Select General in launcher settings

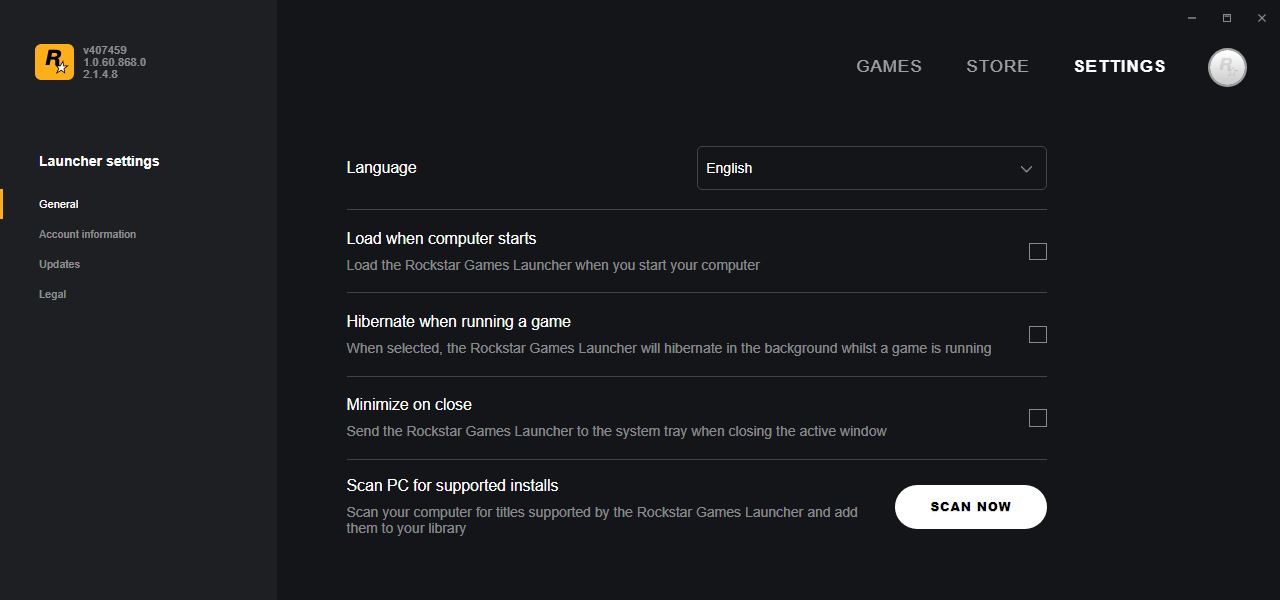tap(59, 204)
